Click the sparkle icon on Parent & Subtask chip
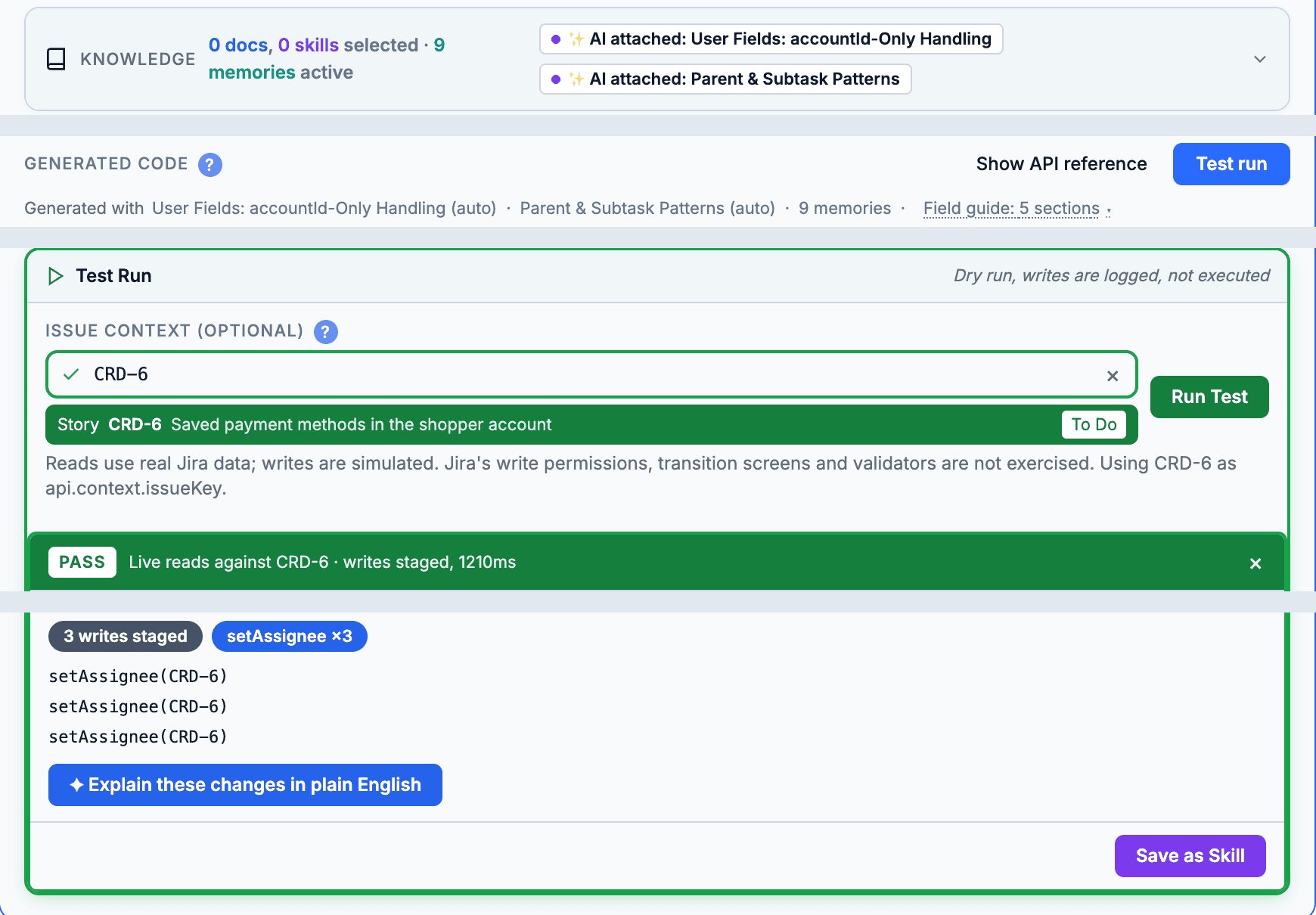 576,79
